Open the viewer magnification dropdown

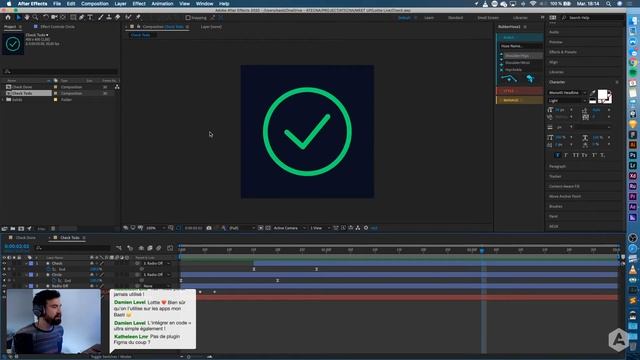[156, 228]
